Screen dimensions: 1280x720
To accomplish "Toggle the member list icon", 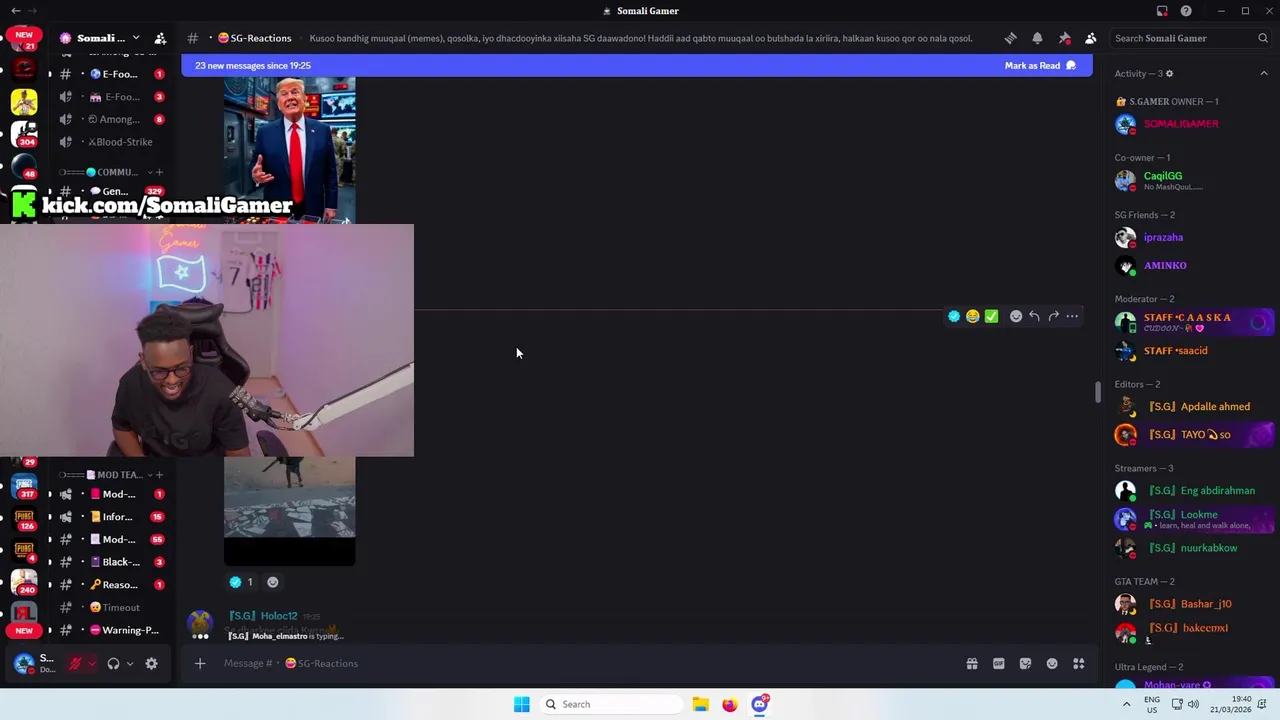I will 1090,38.
